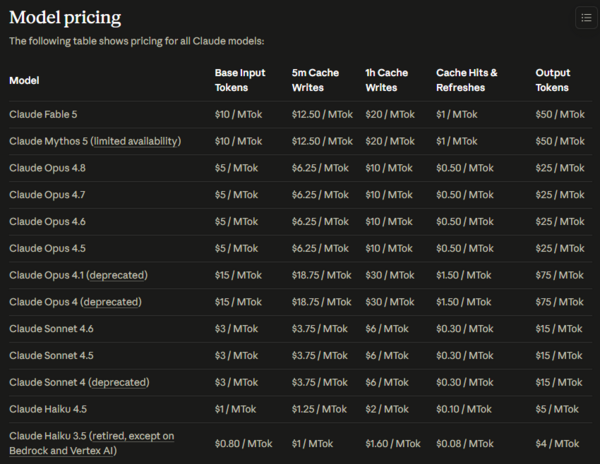Click Claude Sonnet 4.6 output price $15 / MTok
This screenshot has height=464, width=600.
[559, 329]
